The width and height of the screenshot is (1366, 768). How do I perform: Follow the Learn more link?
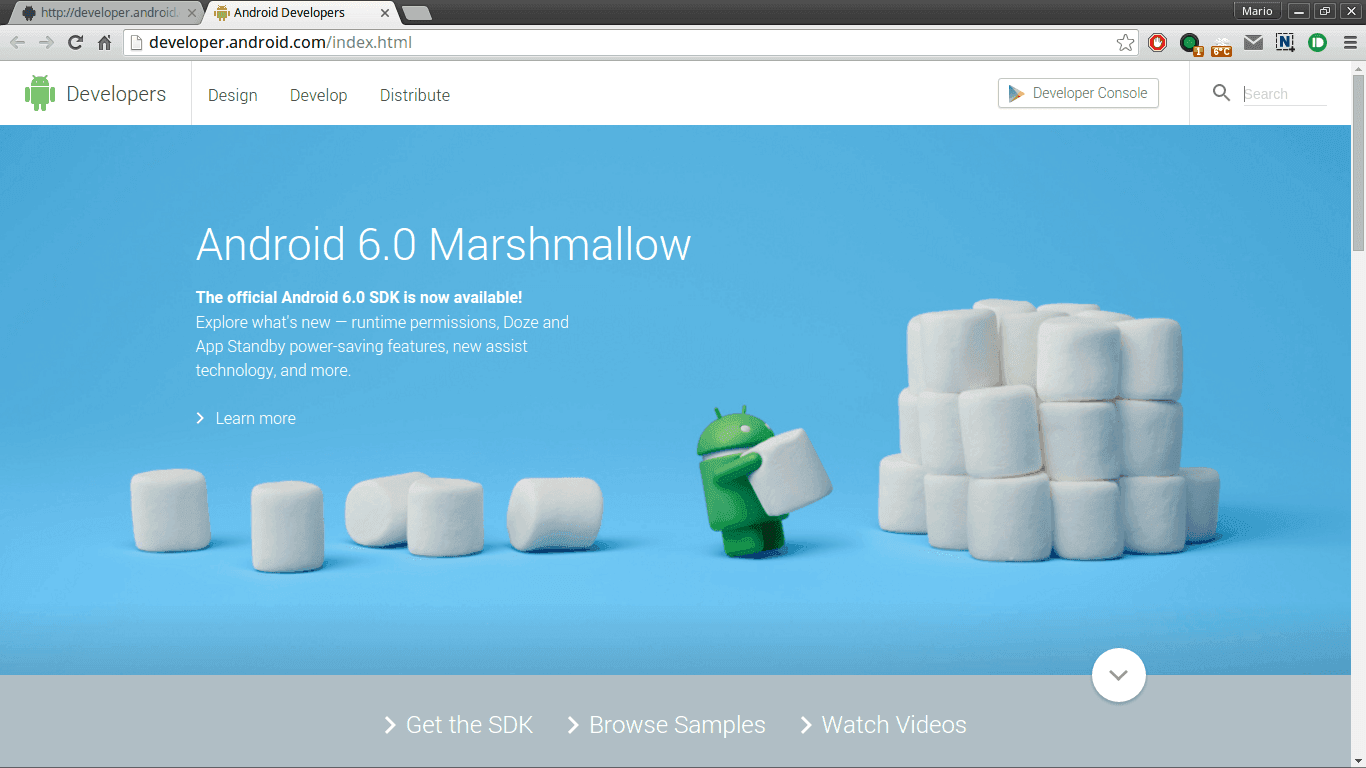tap(255, 418)
